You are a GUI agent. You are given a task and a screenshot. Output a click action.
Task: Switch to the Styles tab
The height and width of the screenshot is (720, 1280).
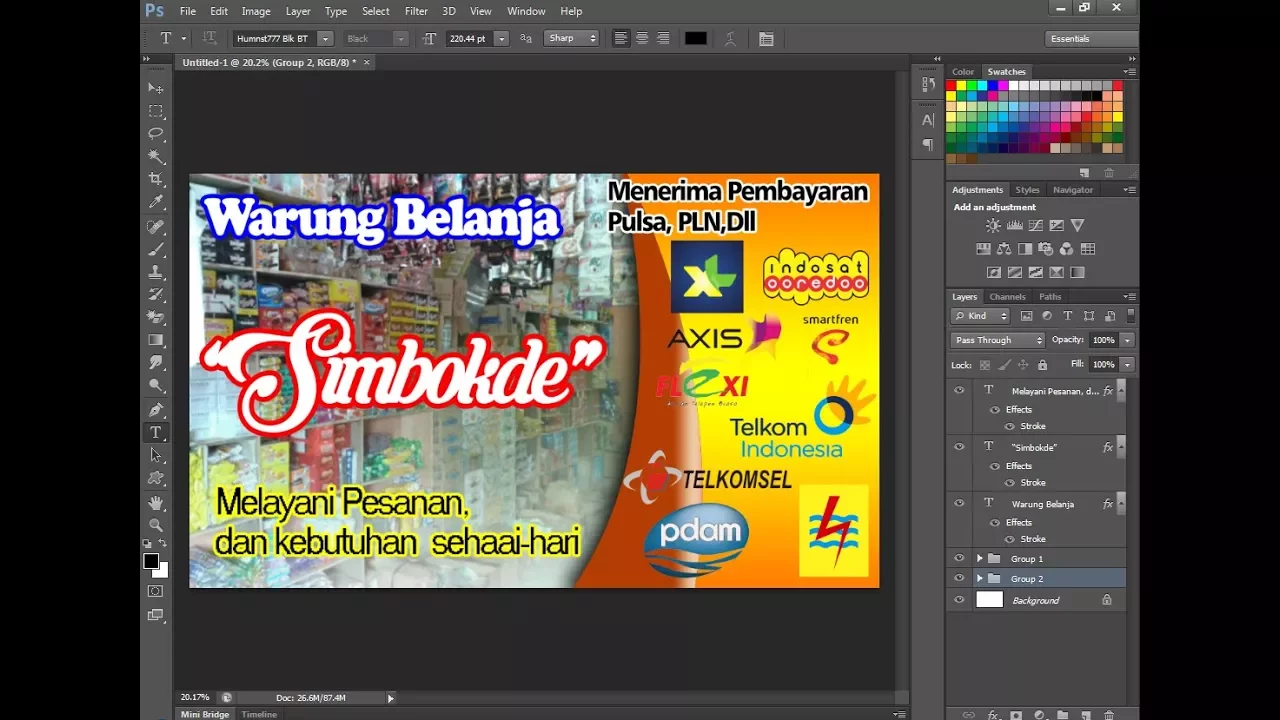tap(1027, 190)
